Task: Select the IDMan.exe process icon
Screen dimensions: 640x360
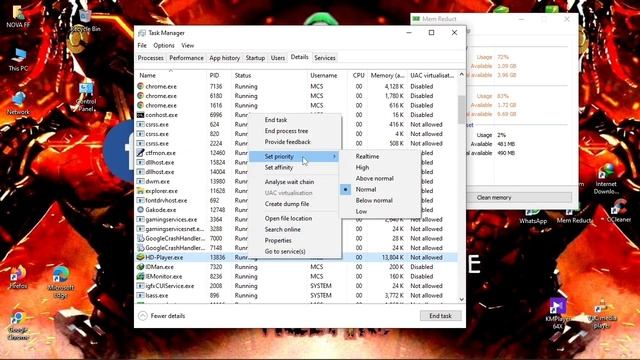Action: pyautogui.click(x=140, y=267)
